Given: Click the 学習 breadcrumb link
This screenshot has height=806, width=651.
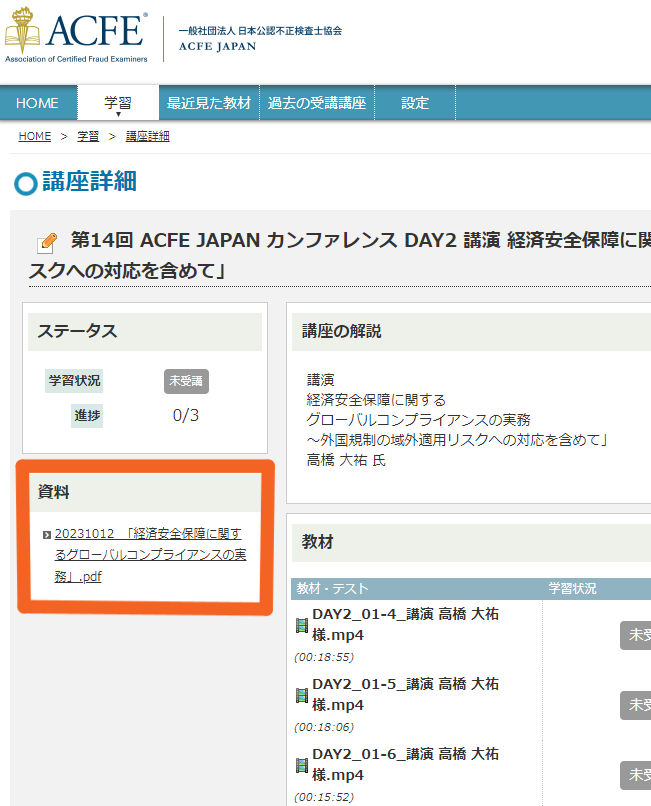Looking at the screenshot, I should (88, 136).
